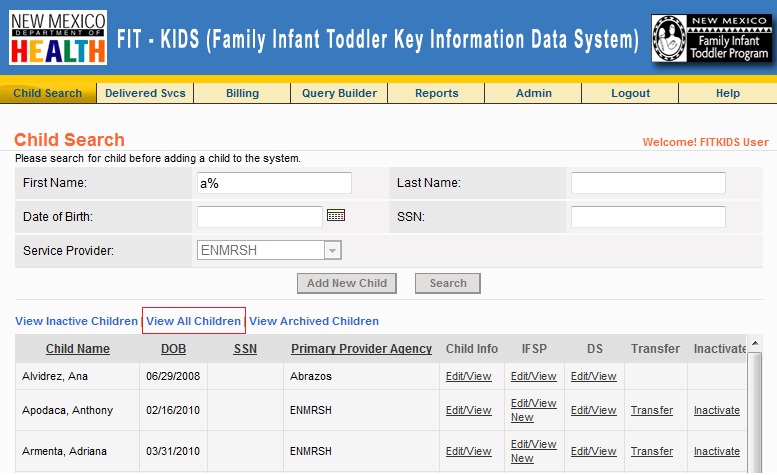This screenshot has height=475, width=777.
Task: Click the Search button
Action: [448, 283]
